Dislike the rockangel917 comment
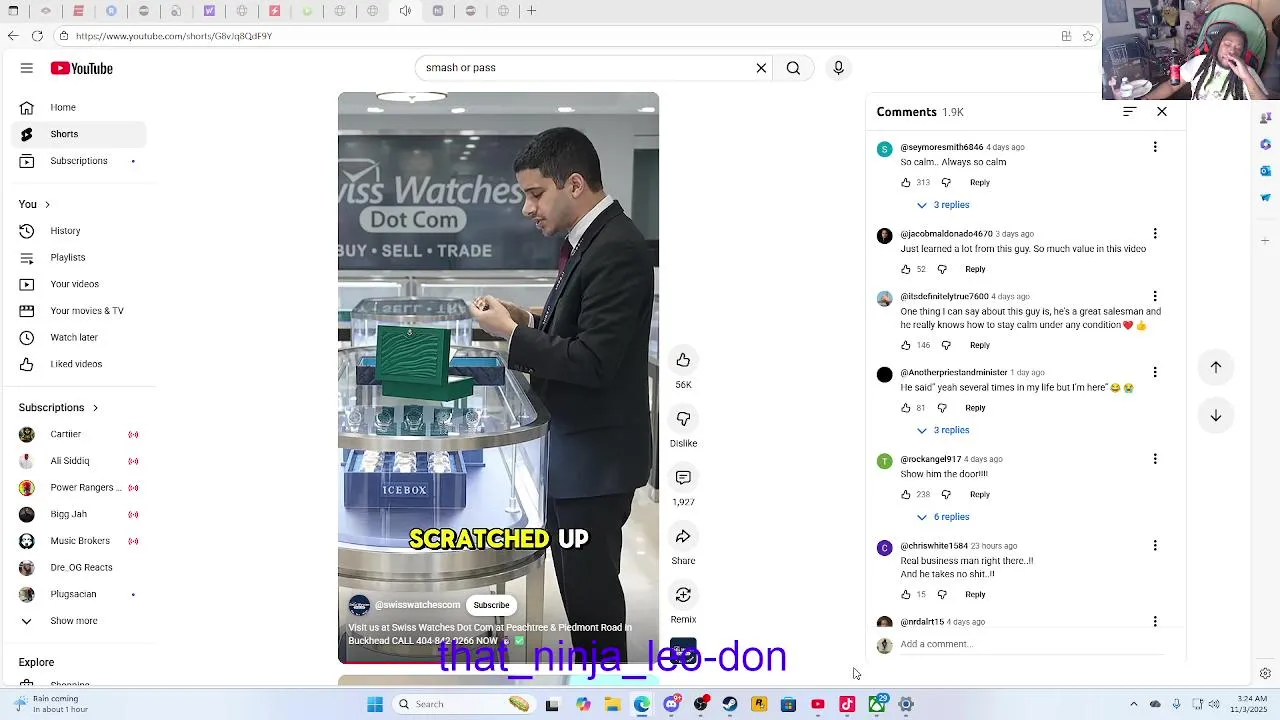 pos(946,495)
